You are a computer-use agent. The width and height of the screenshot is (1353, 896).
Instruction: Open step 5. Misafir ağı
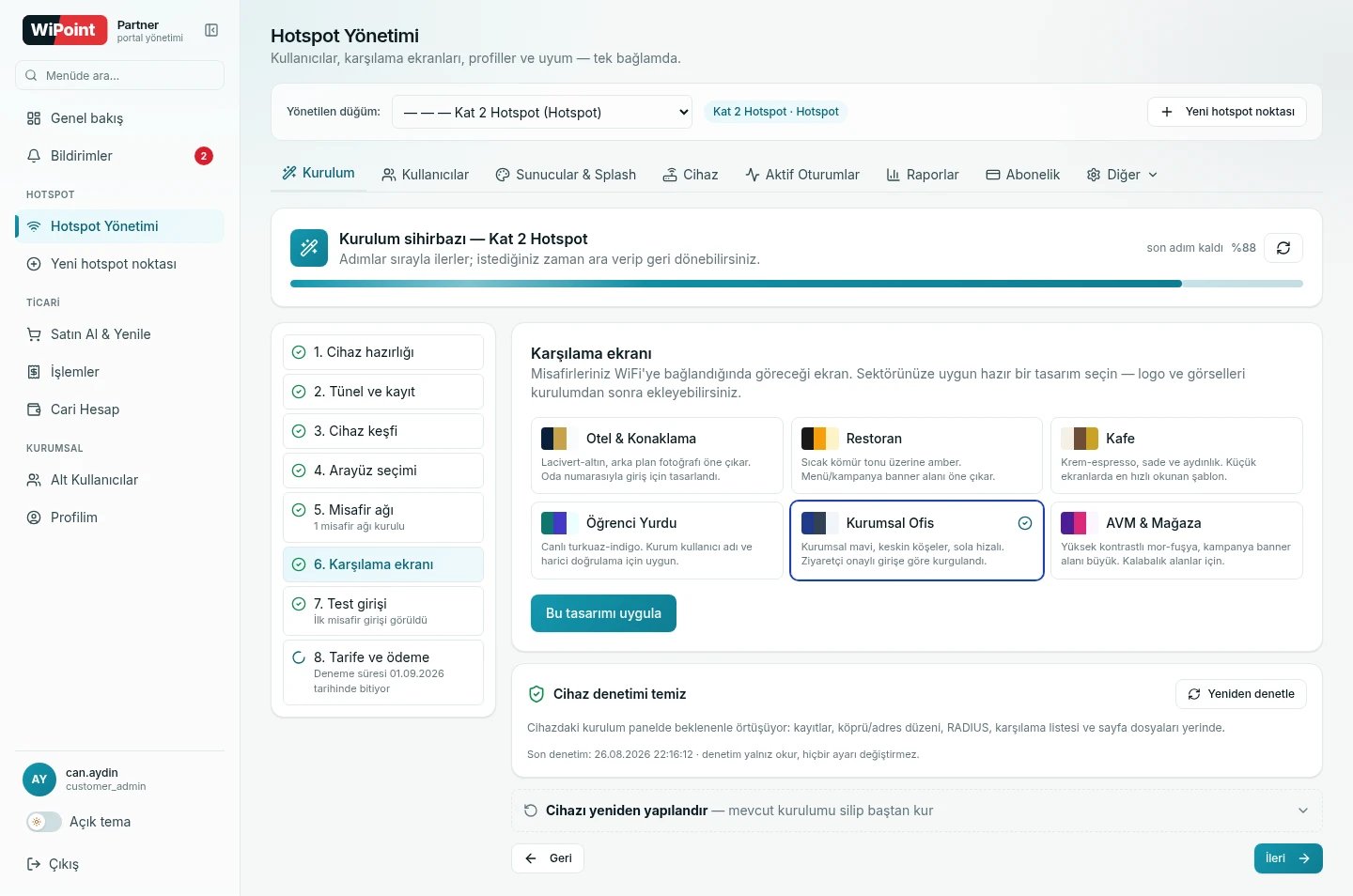(x=383, y=518)
